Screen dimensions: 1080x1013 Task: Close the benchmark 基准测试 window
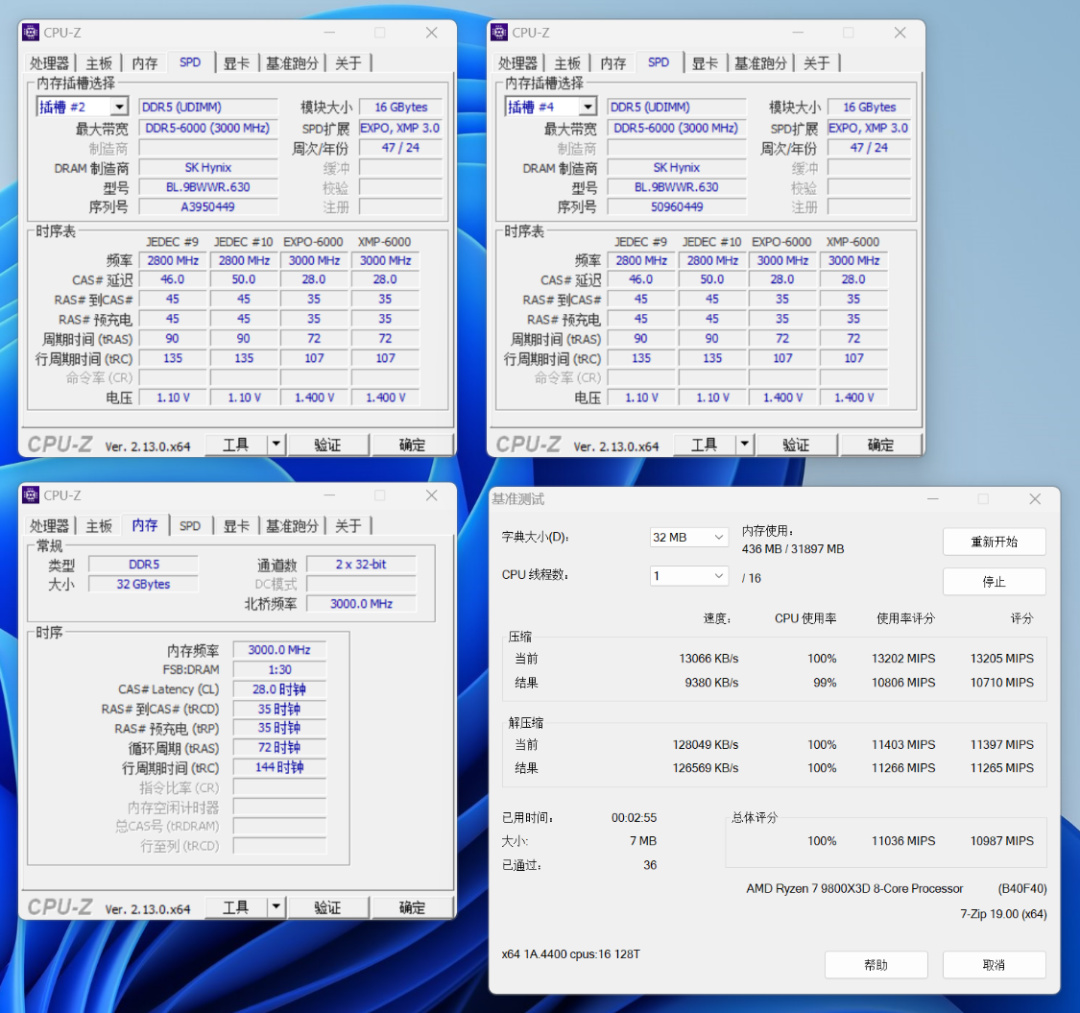1035,499
